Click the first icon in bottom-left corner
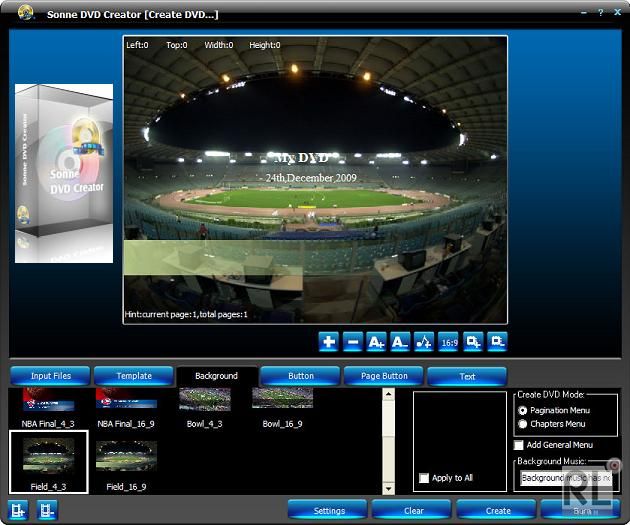 19,510
